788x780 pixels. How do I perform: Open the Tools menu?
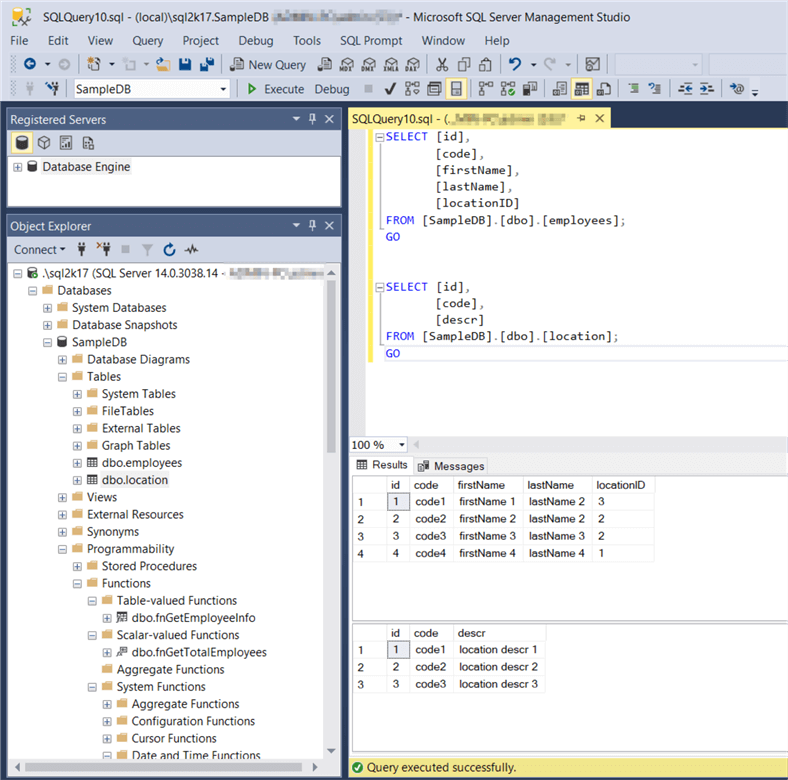click(x=307, y=41)
